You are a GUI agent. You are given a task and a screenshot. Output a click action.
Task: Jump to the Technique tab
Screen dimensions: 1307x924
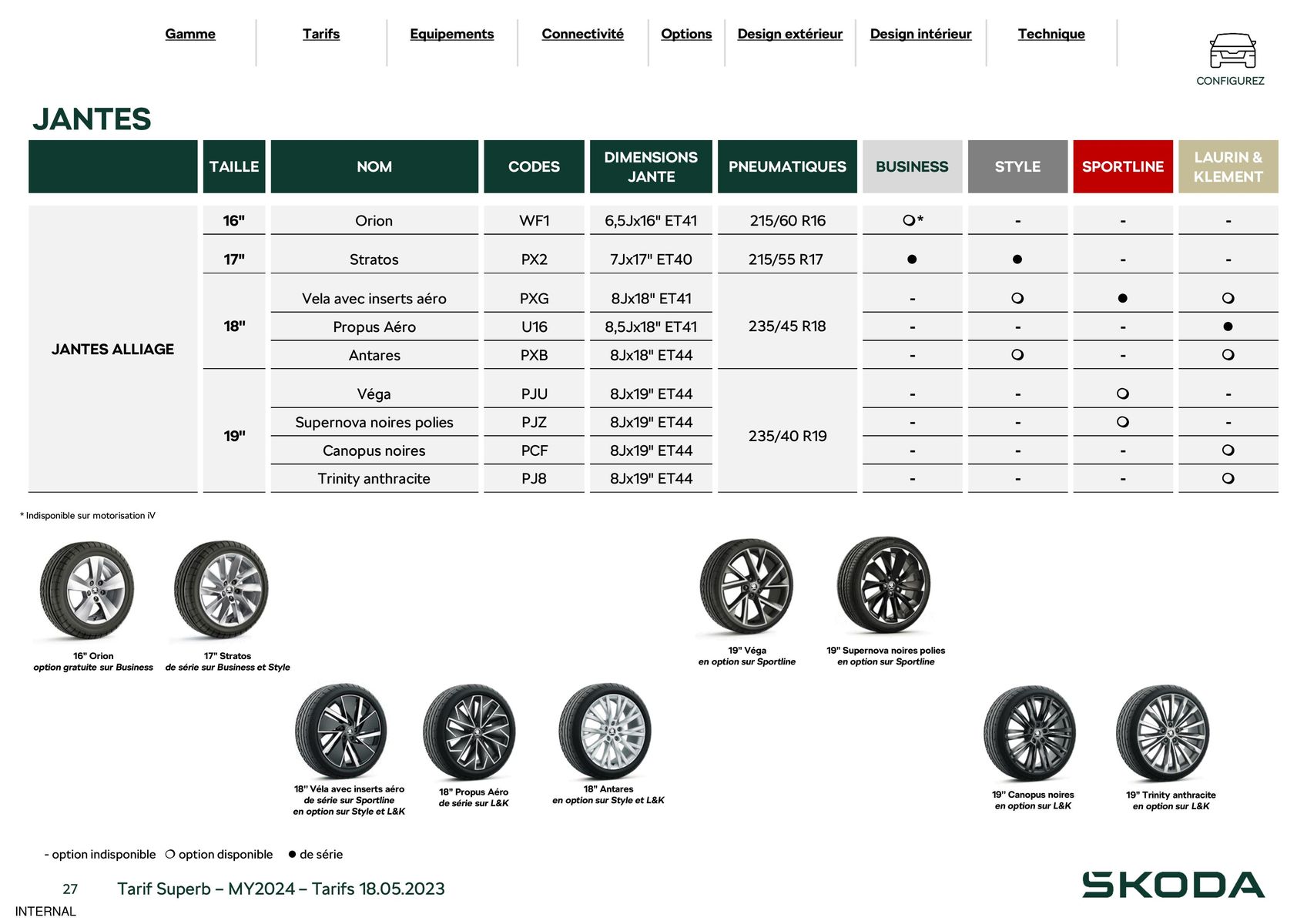click(1051, 34)
